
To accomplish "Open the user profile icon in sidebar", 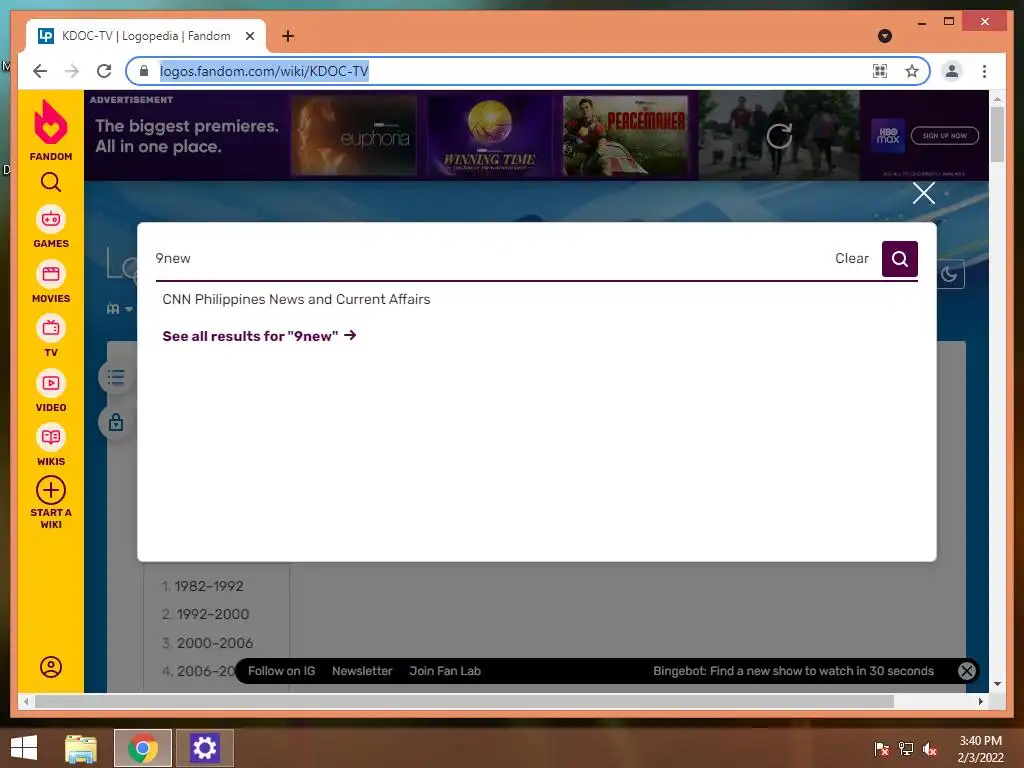I will 51,667.
